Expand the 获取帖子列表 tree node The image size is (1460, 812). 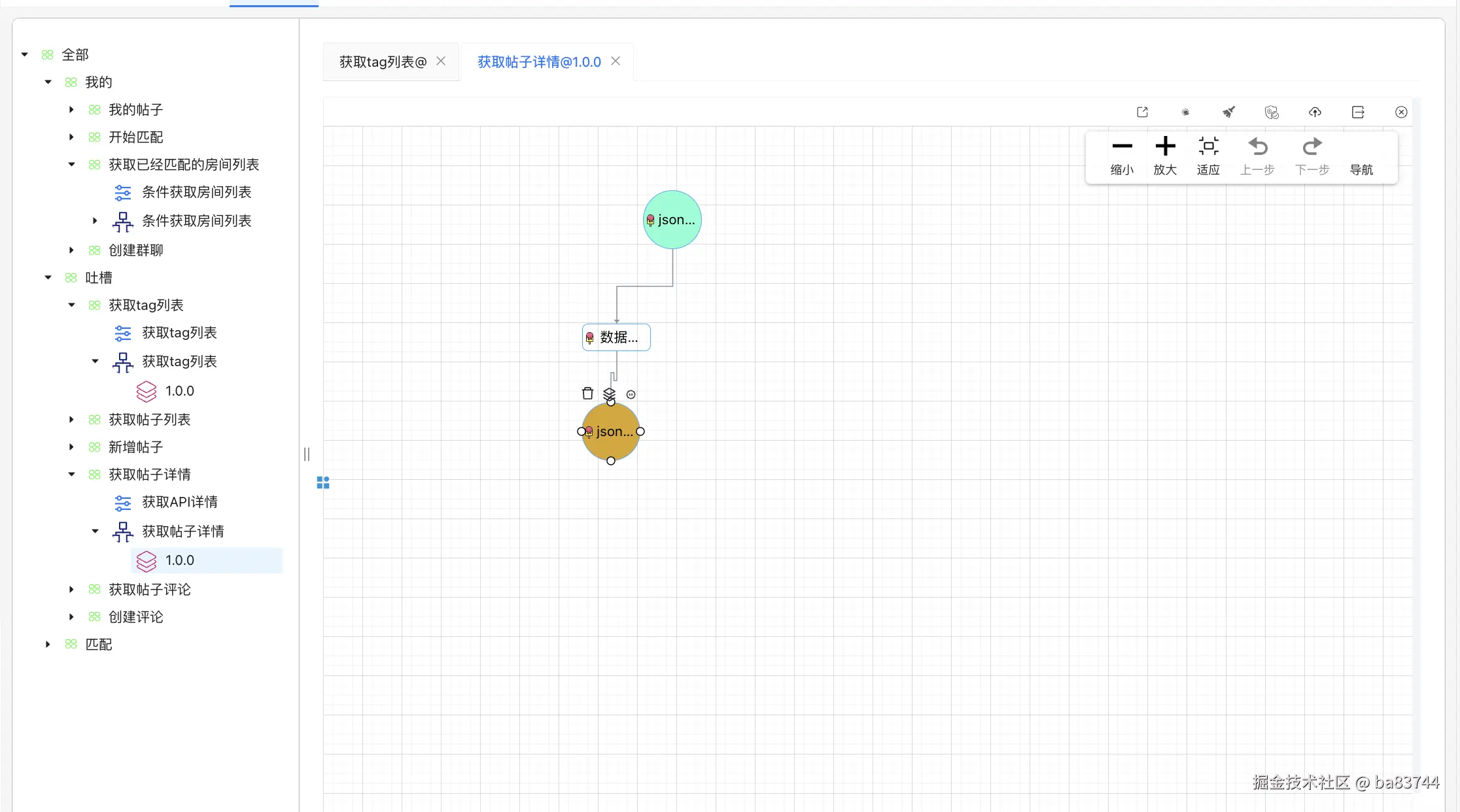click(71, 420)
